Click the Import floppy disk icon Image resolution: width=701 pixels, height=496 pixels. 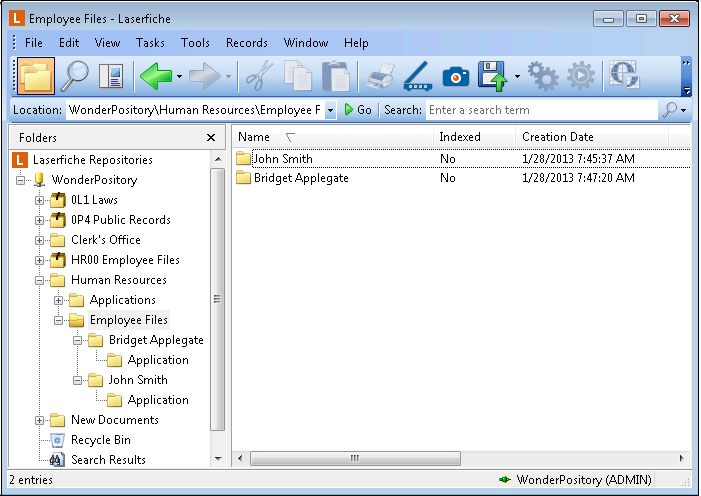(x=493, y=76)
